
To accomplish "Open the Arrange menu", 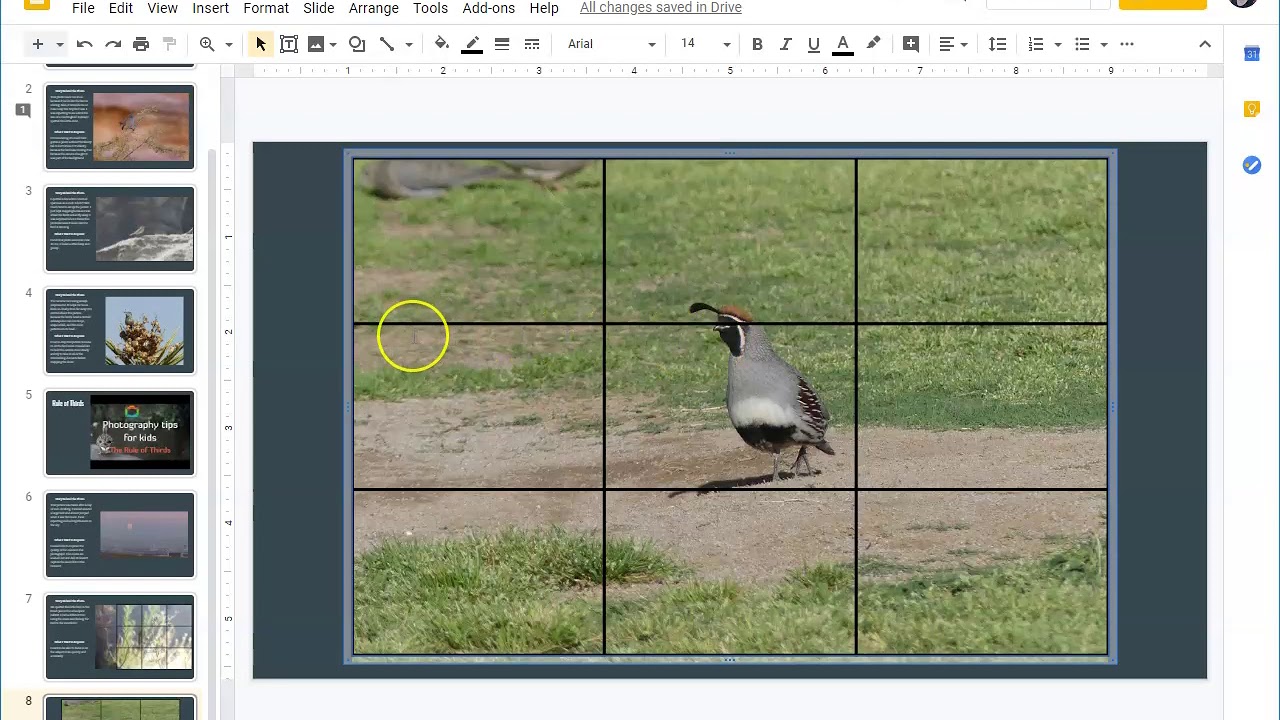I will 374,8.
